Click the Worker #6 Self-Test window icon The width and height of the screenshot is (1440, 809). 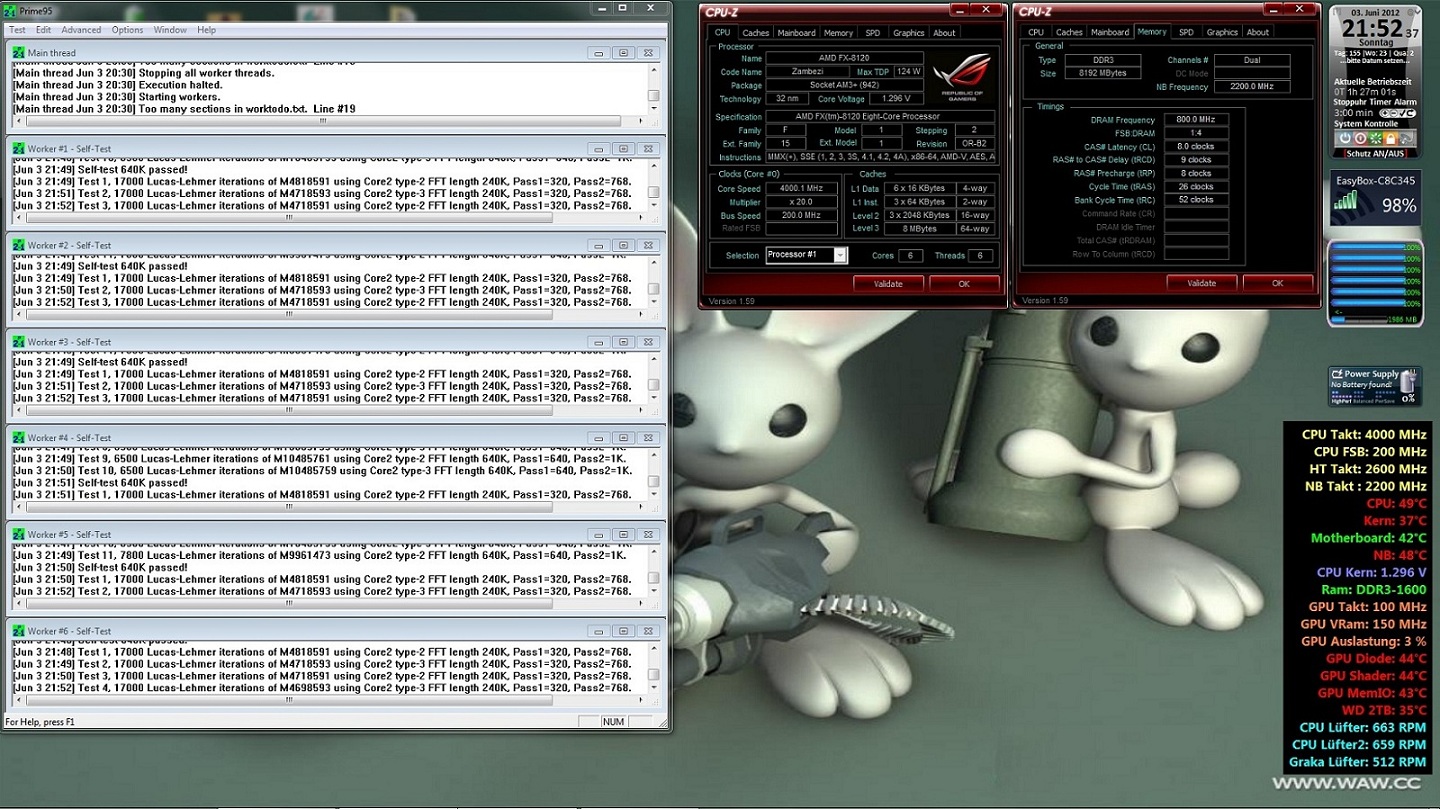[x=19, y=631]
